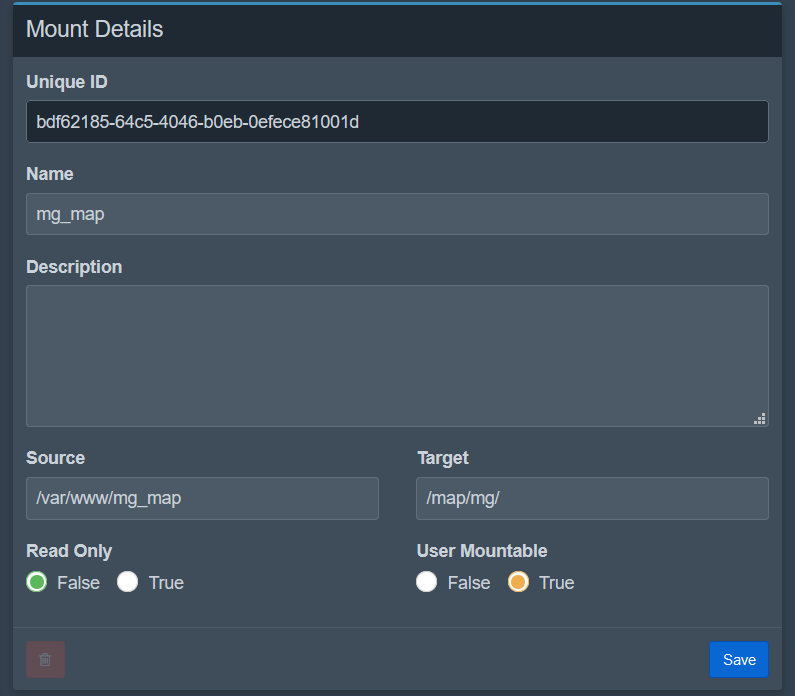The width and height of the screenshot is (795, 696).
Task: Click the Read Only label
Action: click(x=69, y=551)
